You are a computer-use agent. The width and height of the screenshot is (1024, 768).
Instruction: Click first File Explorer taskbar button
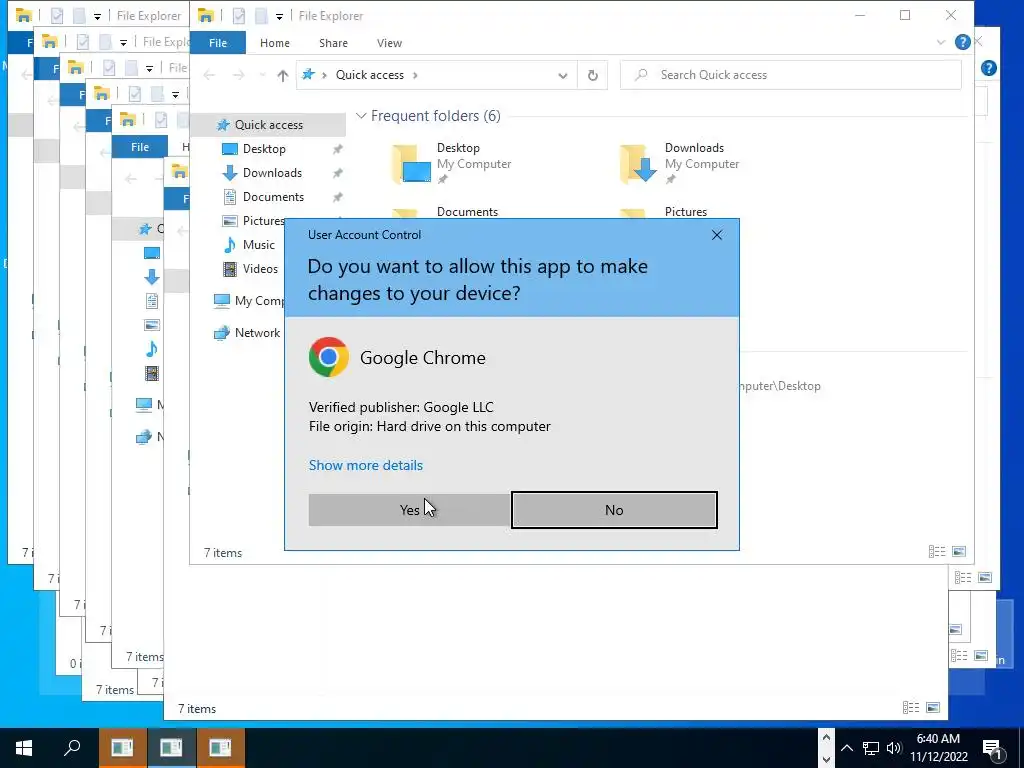[x=122, y=748]
